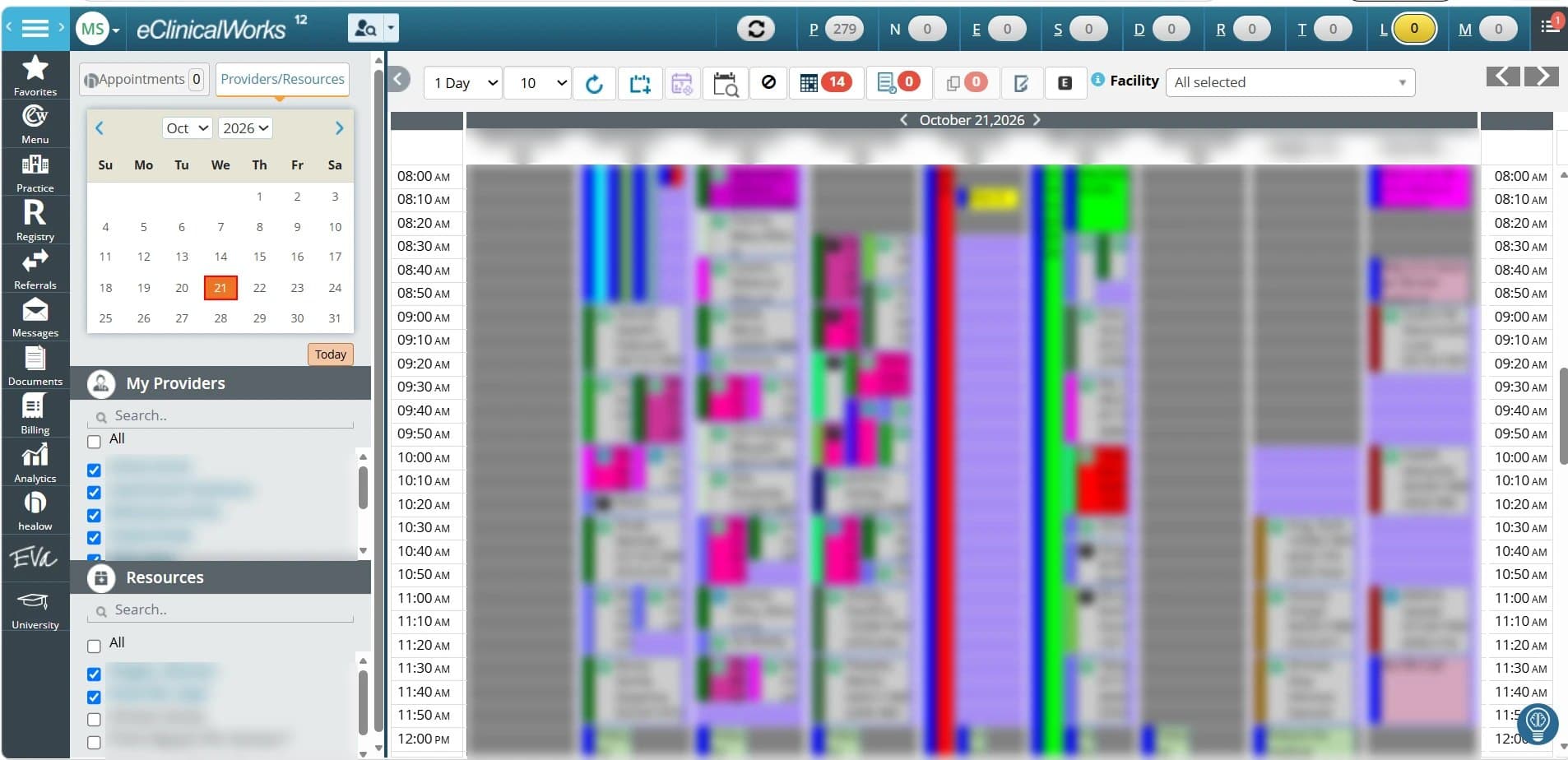Open the 1 Day view dropdown

[x=463, y=83]
